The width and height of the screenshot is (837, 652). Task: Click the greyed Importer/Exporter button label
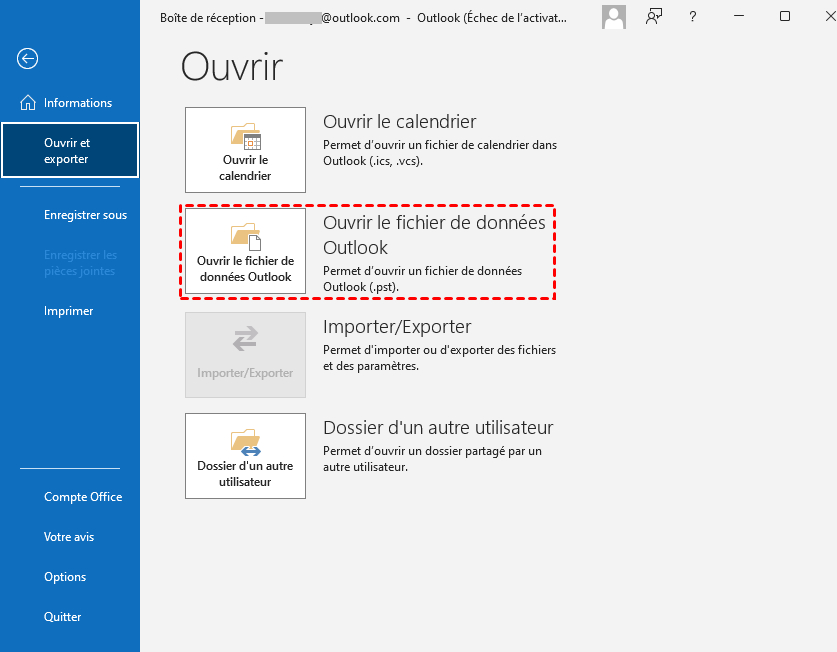point(245,373)
